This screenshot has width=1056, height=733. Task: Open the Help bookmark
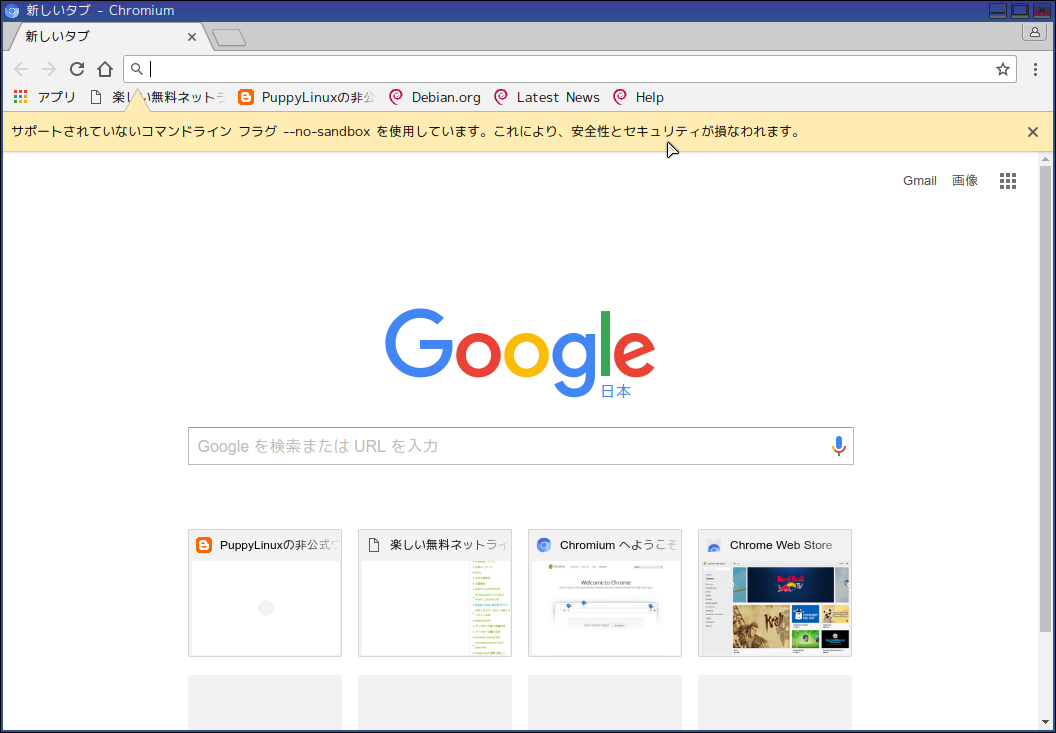point(638,97)
